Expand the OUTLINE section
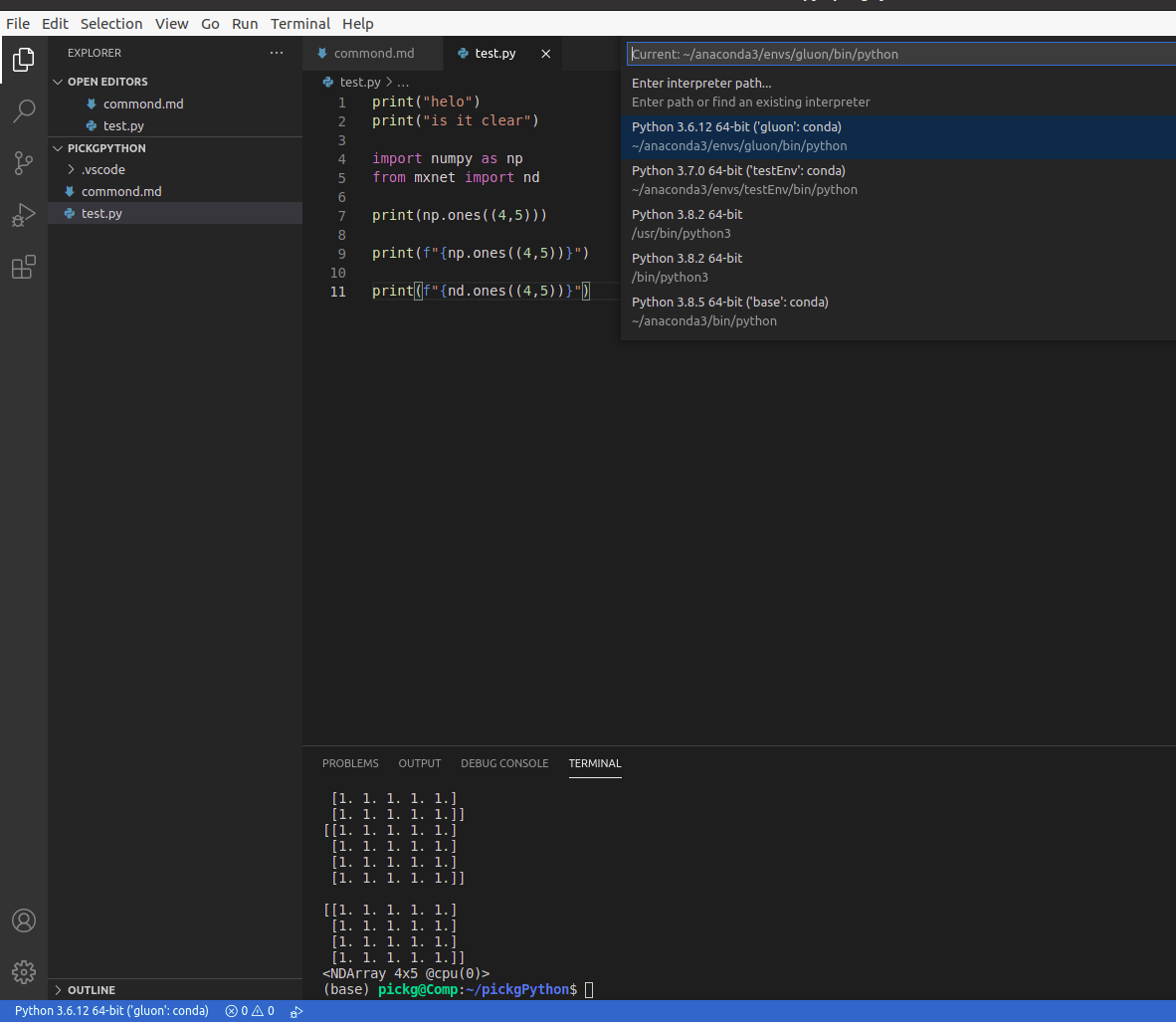 point(58,990)
